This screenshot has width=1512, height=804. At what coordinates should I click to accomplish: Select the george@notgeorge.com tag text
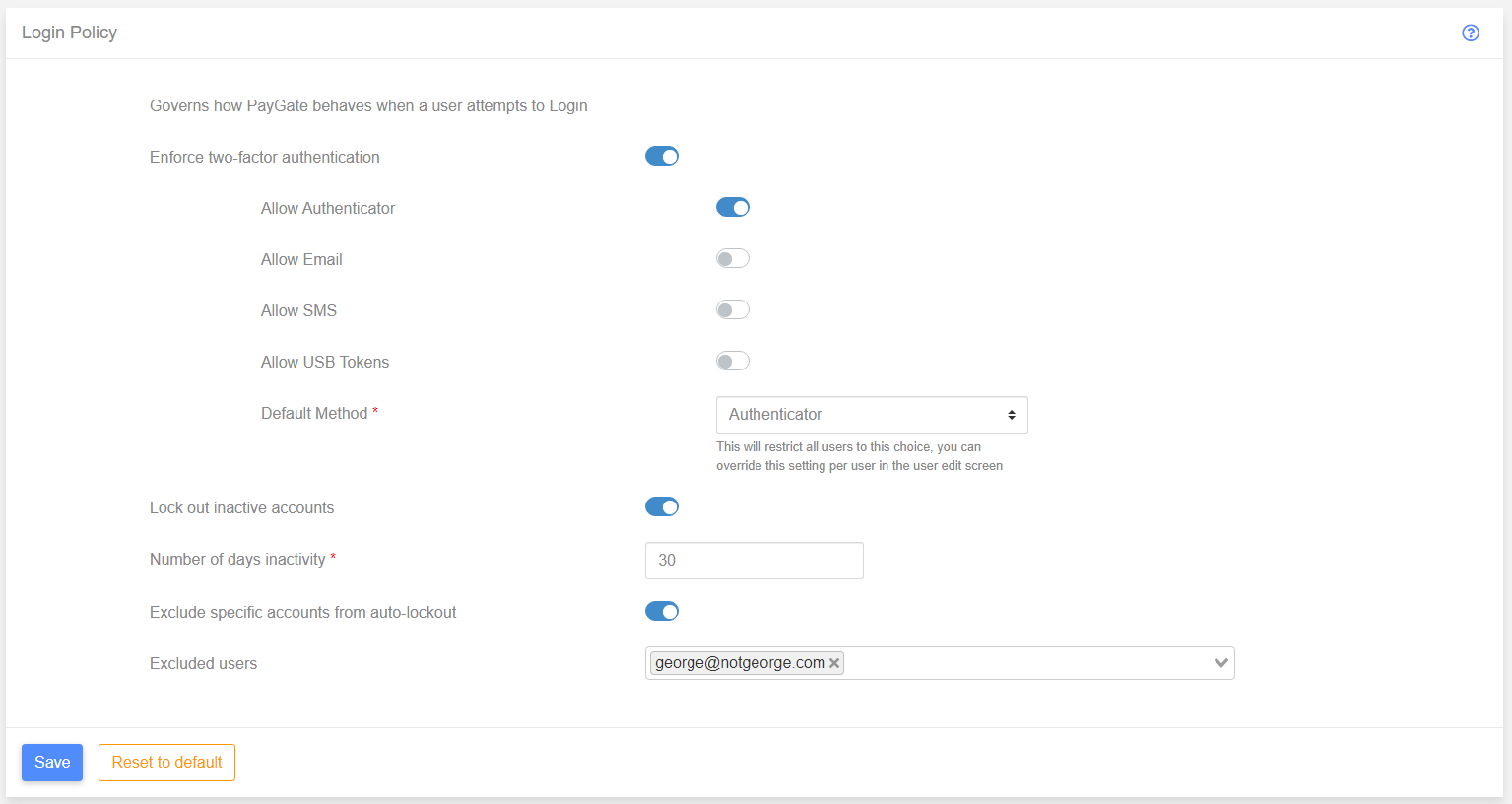coord(739,663)
